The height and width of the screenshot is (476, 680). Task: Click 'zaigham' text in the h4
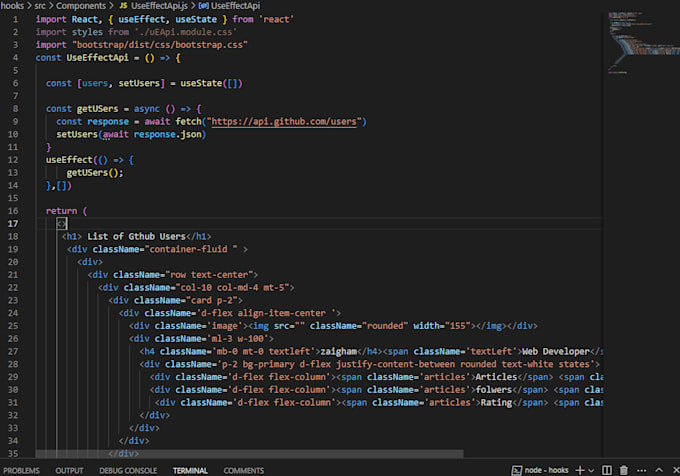tap(338, 352)
